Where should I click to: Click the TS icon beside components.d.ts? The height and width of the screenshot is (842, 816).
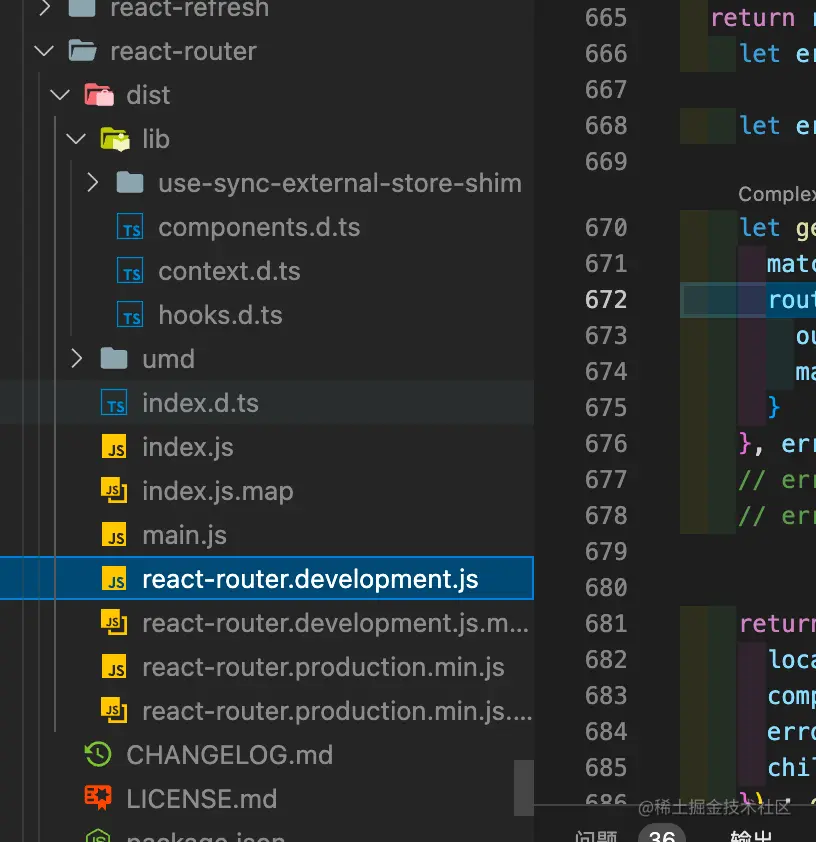tap(130, 227)
